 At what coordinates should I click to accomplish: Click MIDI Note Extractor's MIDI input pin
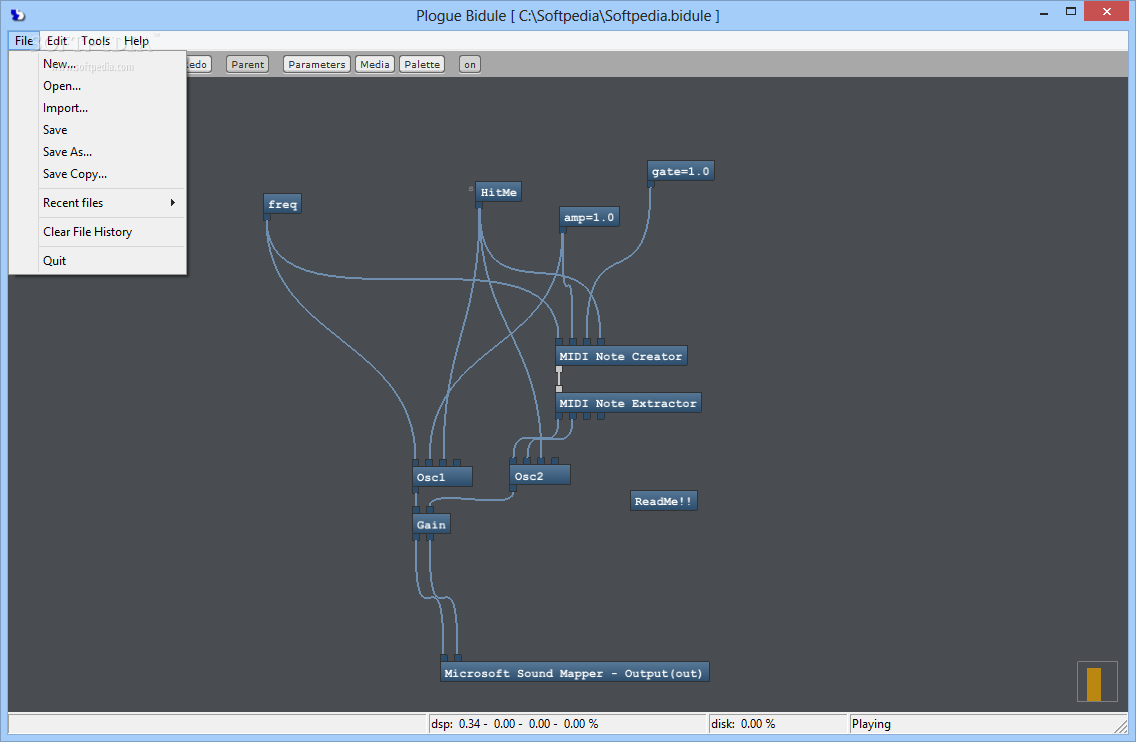[559, 389]
